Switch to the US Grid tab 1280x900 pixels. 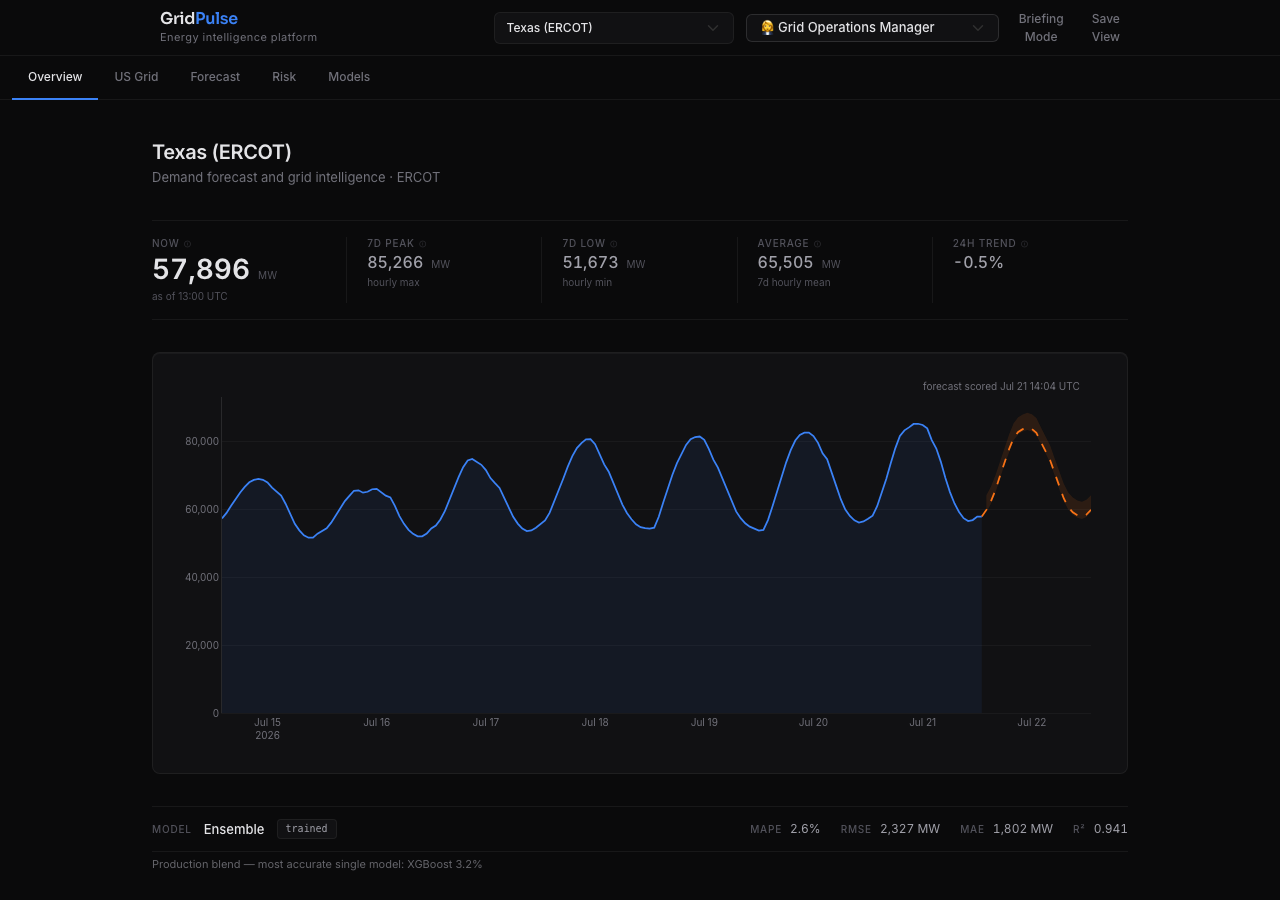[136, 77]
